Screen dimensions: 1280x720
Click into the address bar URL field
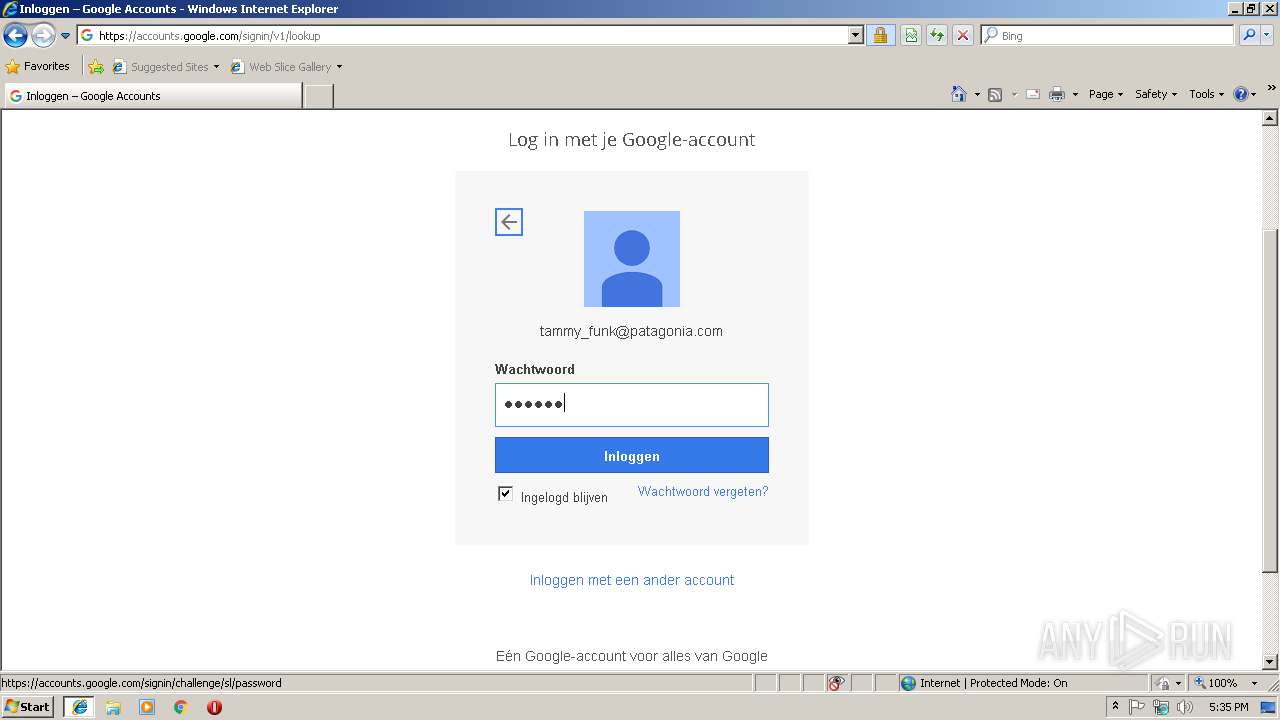click(x=470, y=35)
